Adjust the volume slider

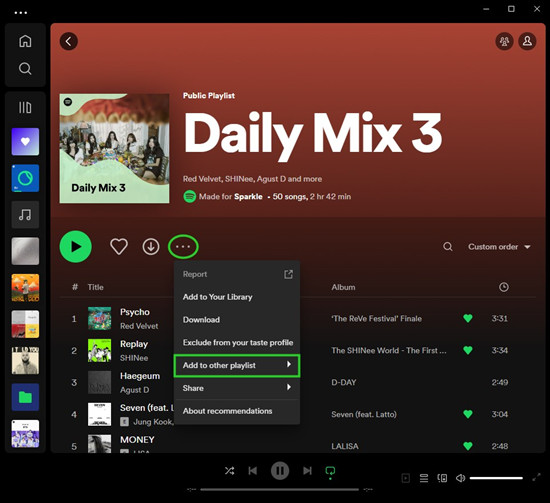496,478
